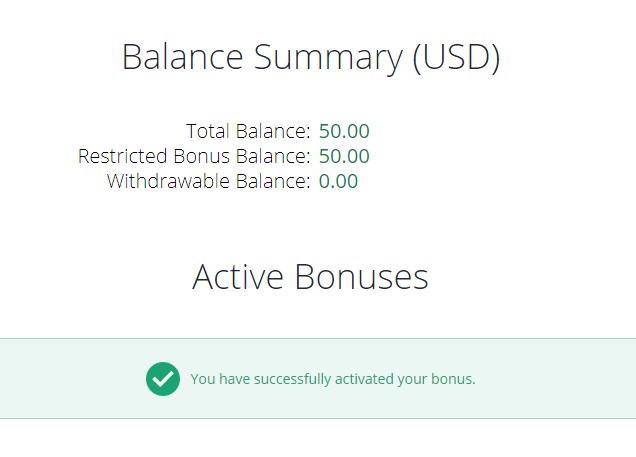Image resolution: width=636 pixels, height=457 pixels.
Task: Click the Restricted Bonus Balance amount 50.00
Action: 344,156
